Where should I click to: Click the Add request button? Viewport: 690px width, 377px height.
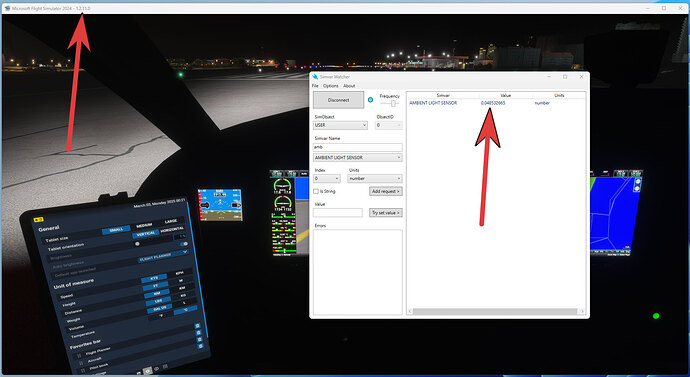coord(385,191)
